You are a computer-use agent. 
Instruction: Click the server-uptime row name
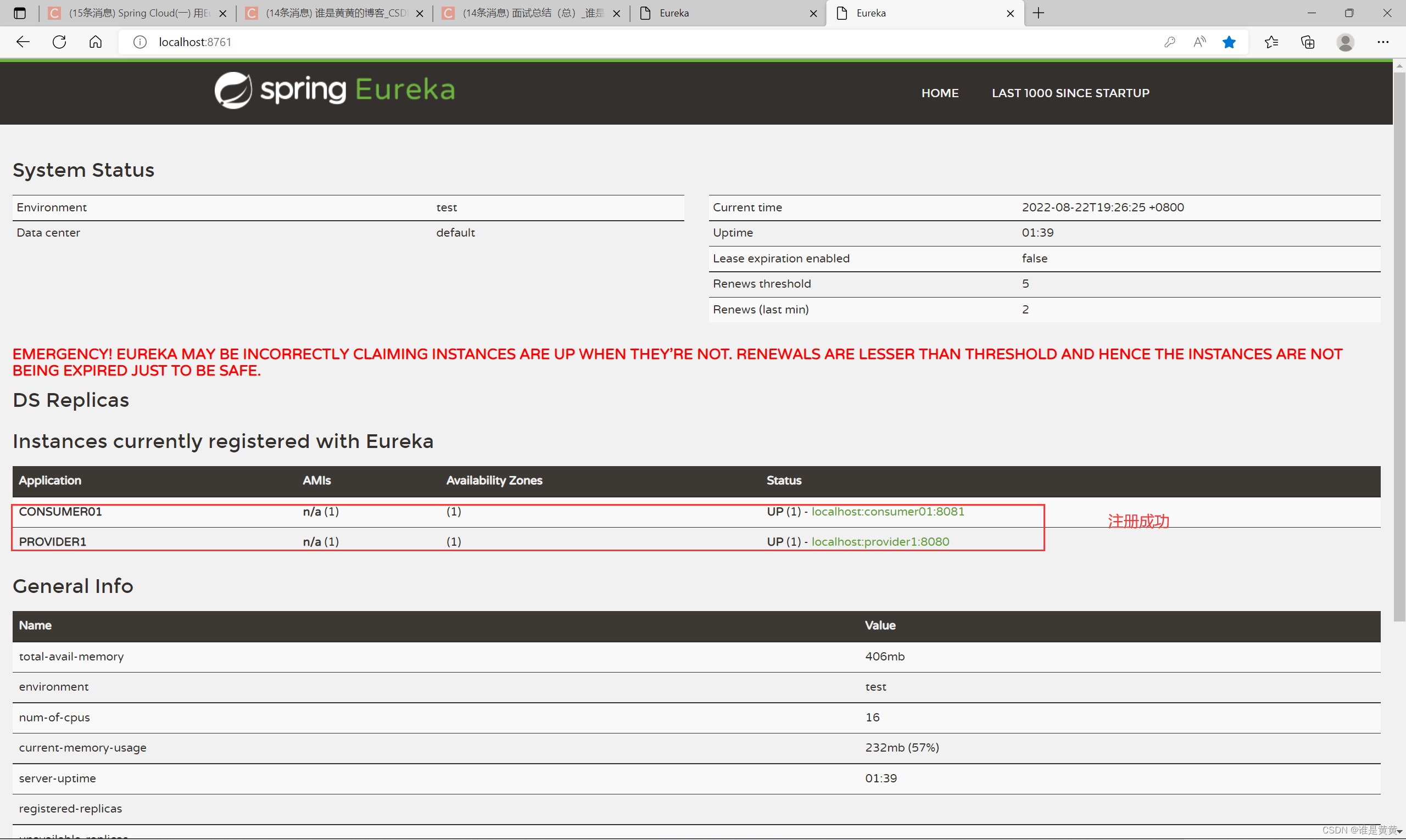57,778
